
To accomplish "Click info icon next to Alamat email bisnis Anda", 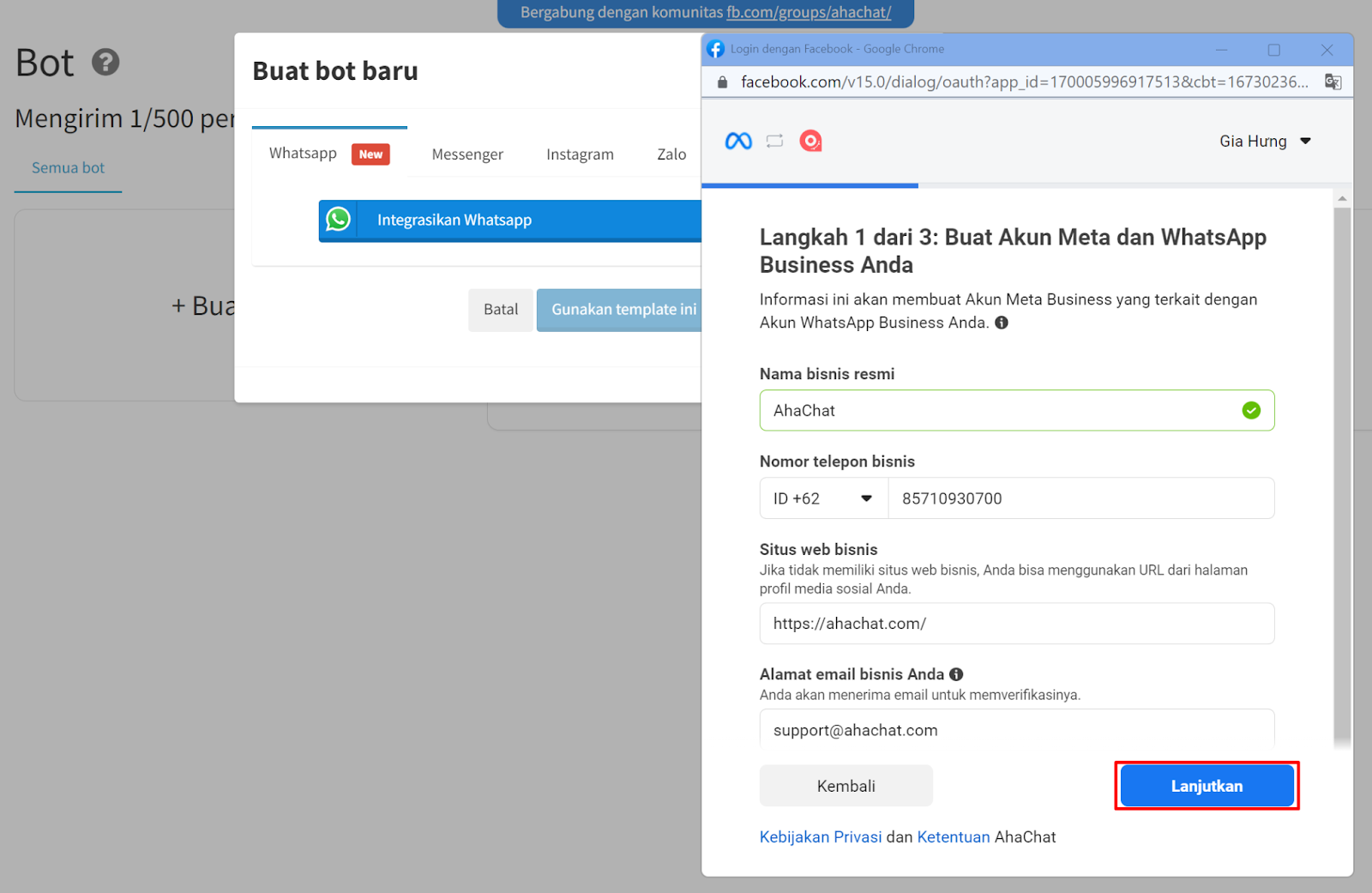I will point(956,674).
